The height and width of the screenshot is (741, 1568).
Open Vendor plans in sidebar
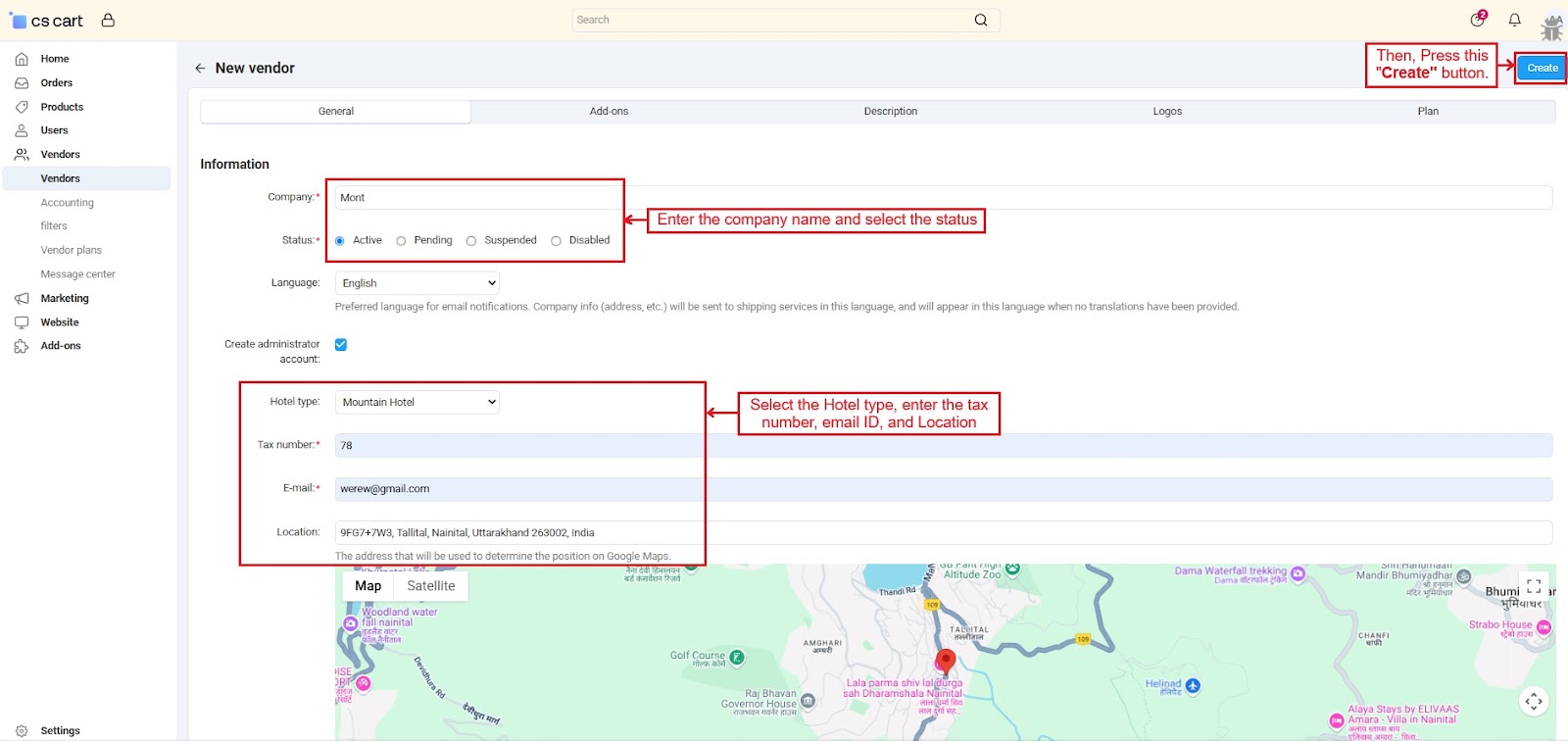pos(72,250)
